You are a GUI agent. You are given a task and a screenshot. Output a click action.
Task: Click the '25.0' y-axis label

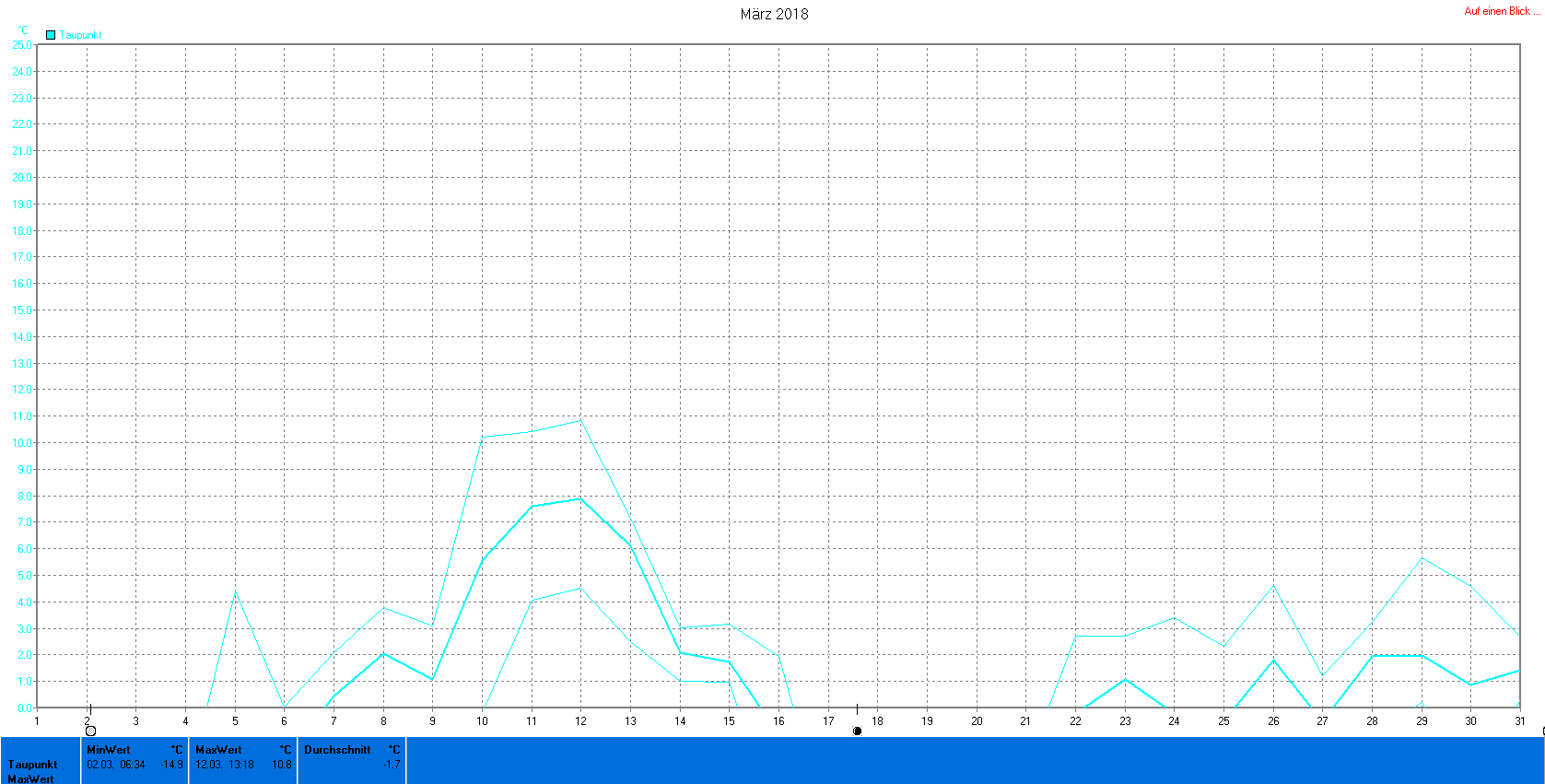tap(21, 44)
